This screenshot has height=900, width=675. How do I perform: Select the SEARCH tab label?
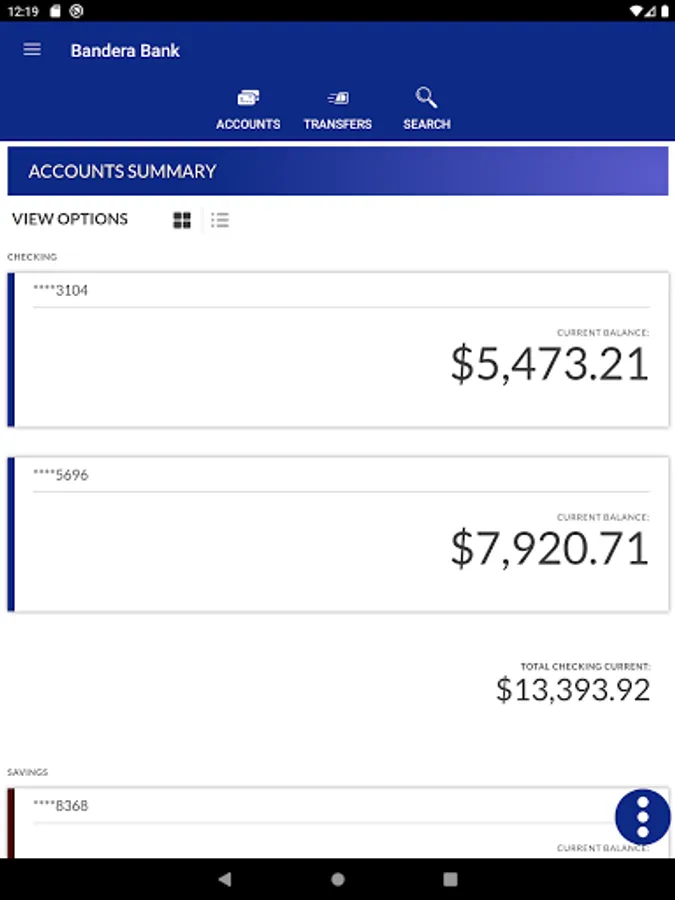click(x=426, y=124)
